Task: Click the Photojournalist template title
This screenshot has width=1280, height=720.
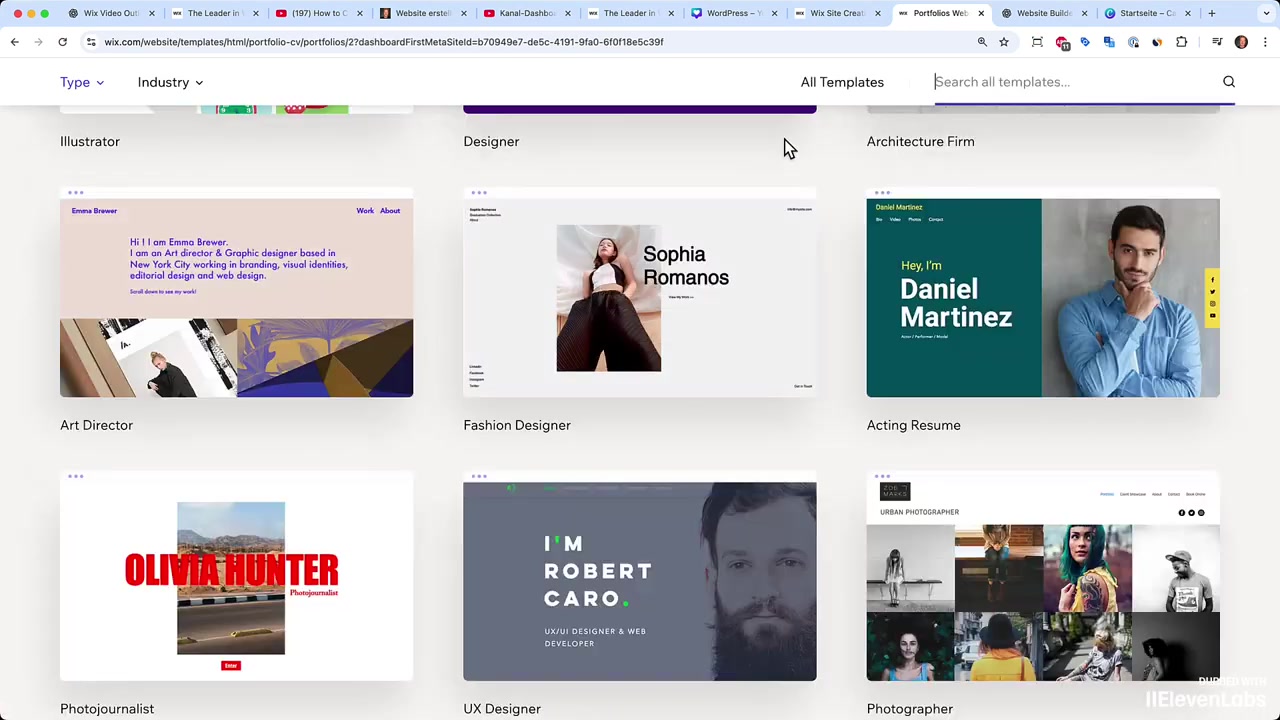Action: pyautogui.click(x=107, y=709)
